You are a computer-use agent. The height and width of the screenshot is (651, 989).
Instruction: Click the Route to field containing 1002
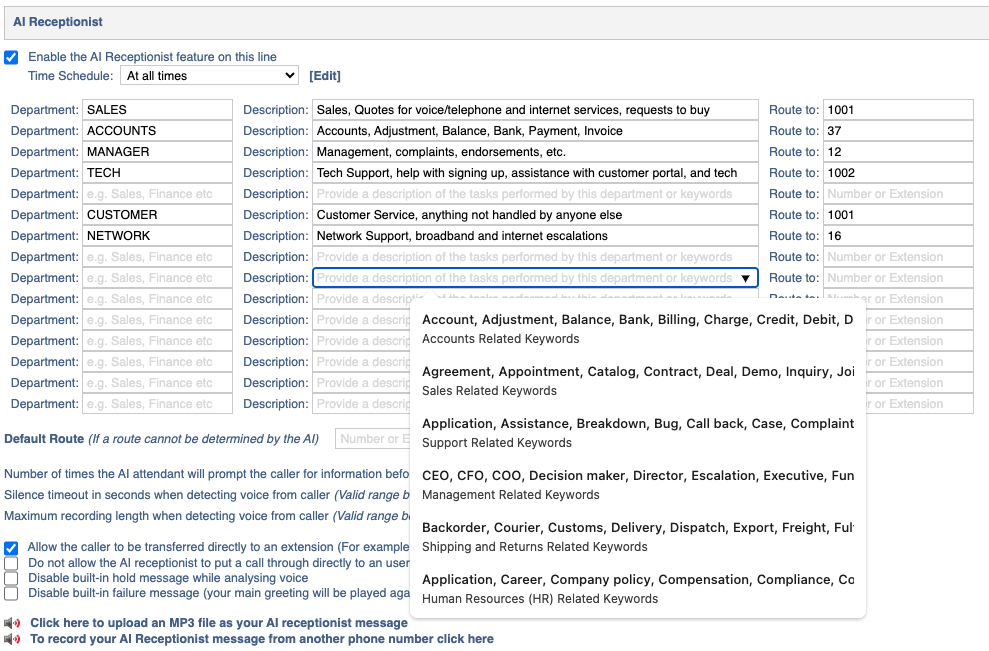pyautogui.click(x=898, y=173)
